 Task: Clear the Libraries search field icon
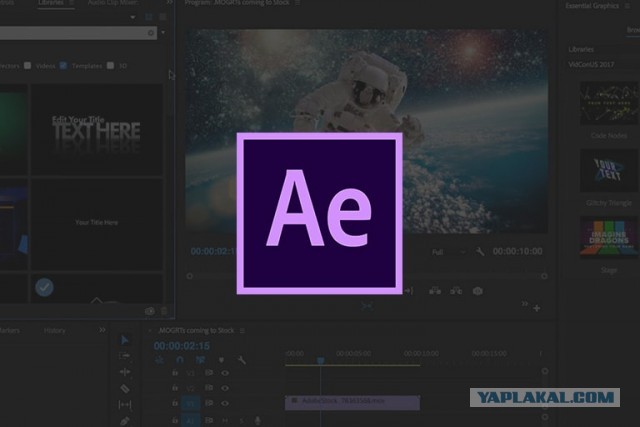click(151, 33)
